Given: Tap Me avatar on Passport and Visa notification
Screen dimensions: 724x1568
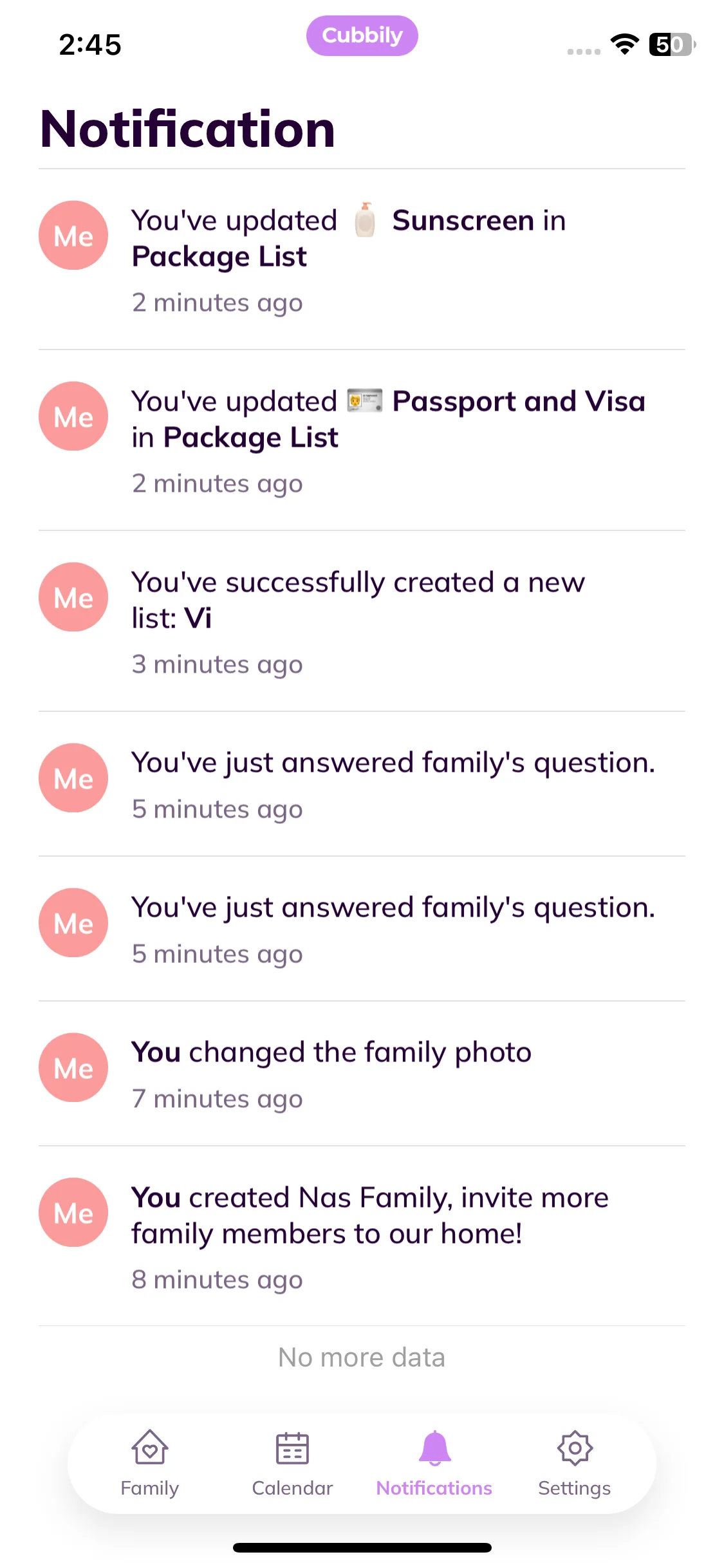Looking at the screenshot, I should (73, 416).
